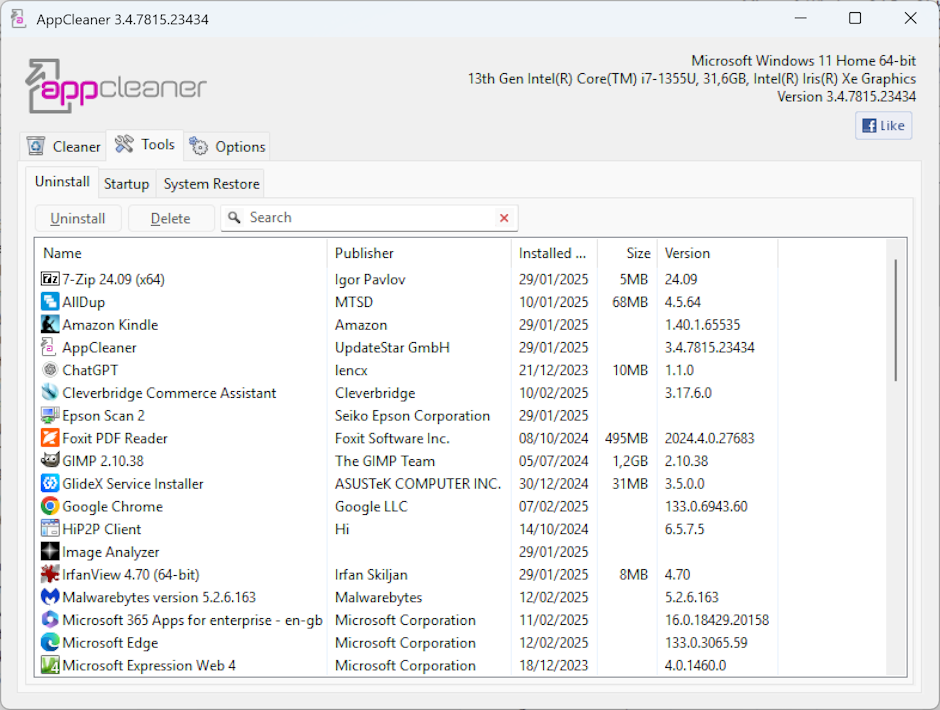Screen dimensions: 940x710
Task: Click the Microsoft Edge icon
Action: pos(50,643)
